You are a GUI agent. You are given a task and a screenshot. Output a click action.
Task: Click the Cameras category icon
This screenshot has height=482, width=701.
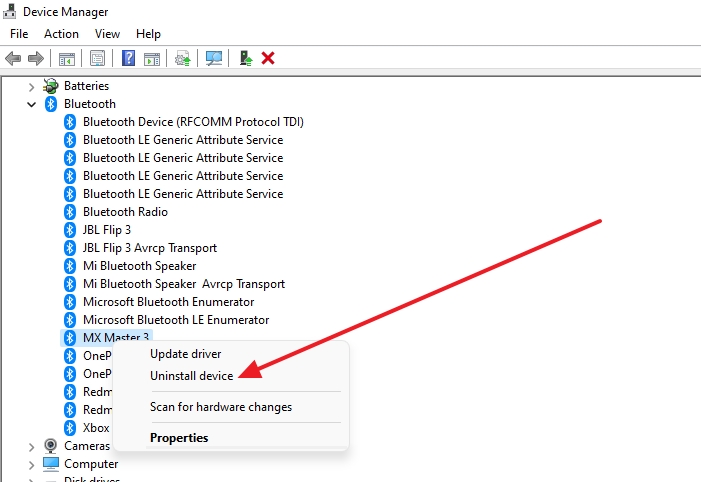coord(51,446)
